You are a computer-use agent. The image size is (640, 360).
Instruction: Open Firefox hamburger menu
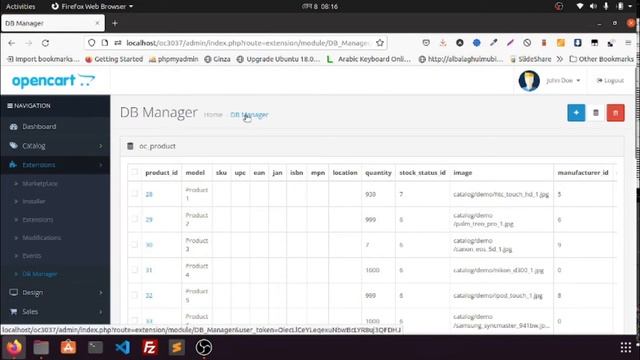click(628, 43)
